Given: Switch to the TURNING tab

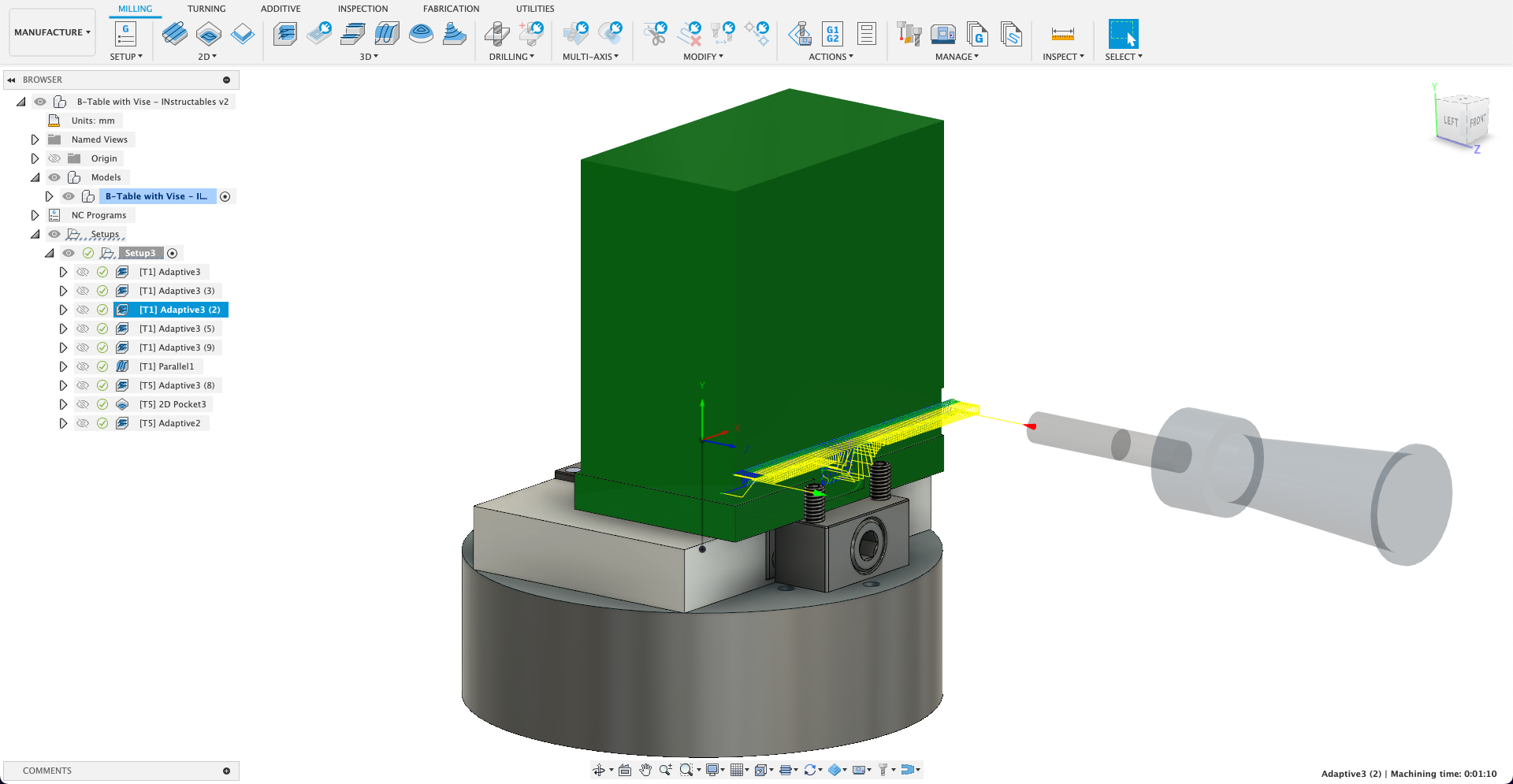Looking at the screenshot, I should pyautogui.click(x=206, y=9).
